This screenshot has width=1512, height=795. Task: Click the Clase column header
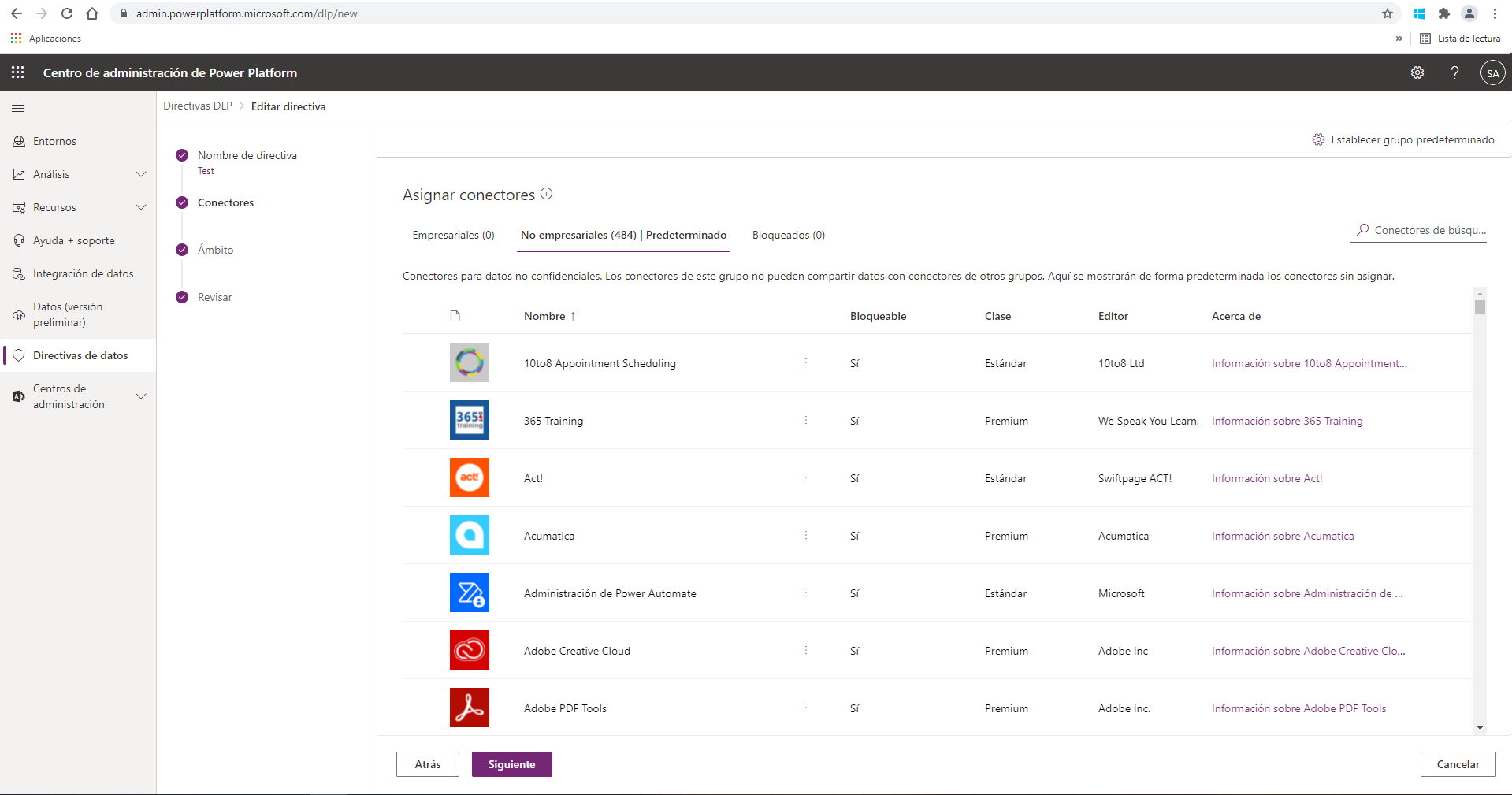tap(997, 316)
